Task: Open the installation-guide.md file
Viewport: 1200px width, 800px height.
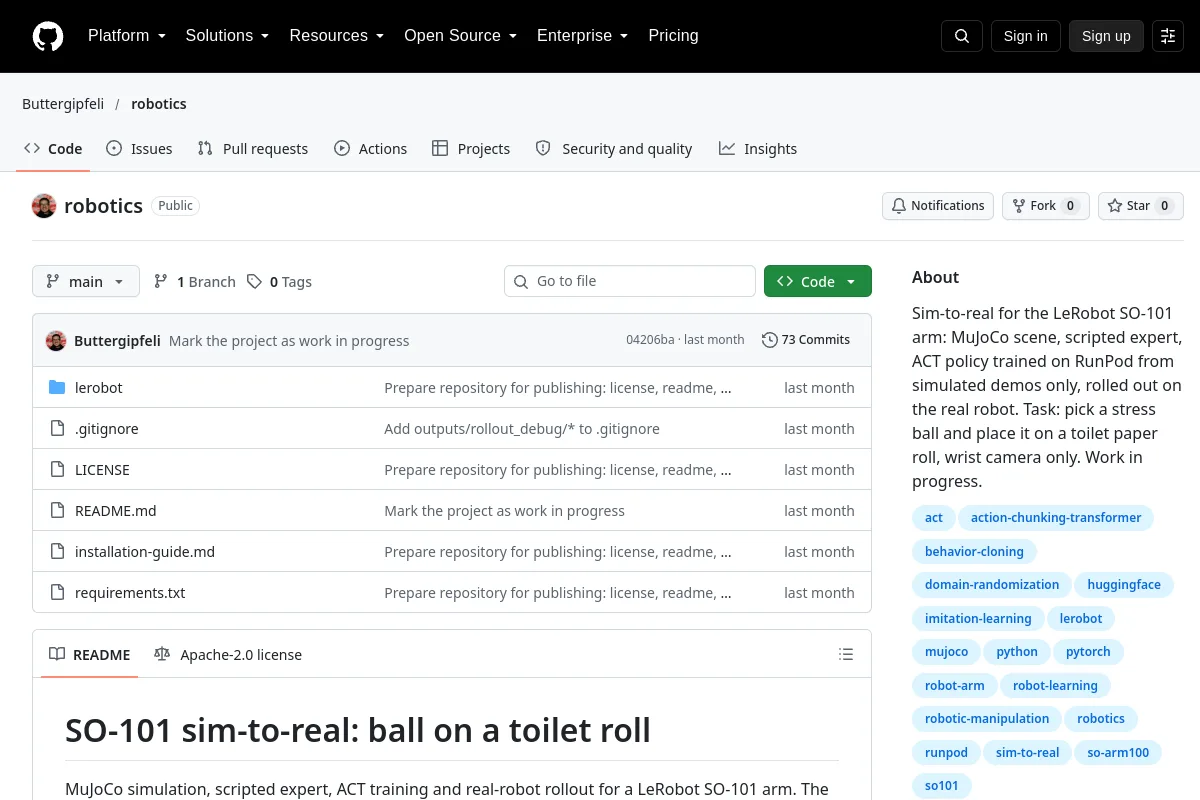Action: (145, 551)
